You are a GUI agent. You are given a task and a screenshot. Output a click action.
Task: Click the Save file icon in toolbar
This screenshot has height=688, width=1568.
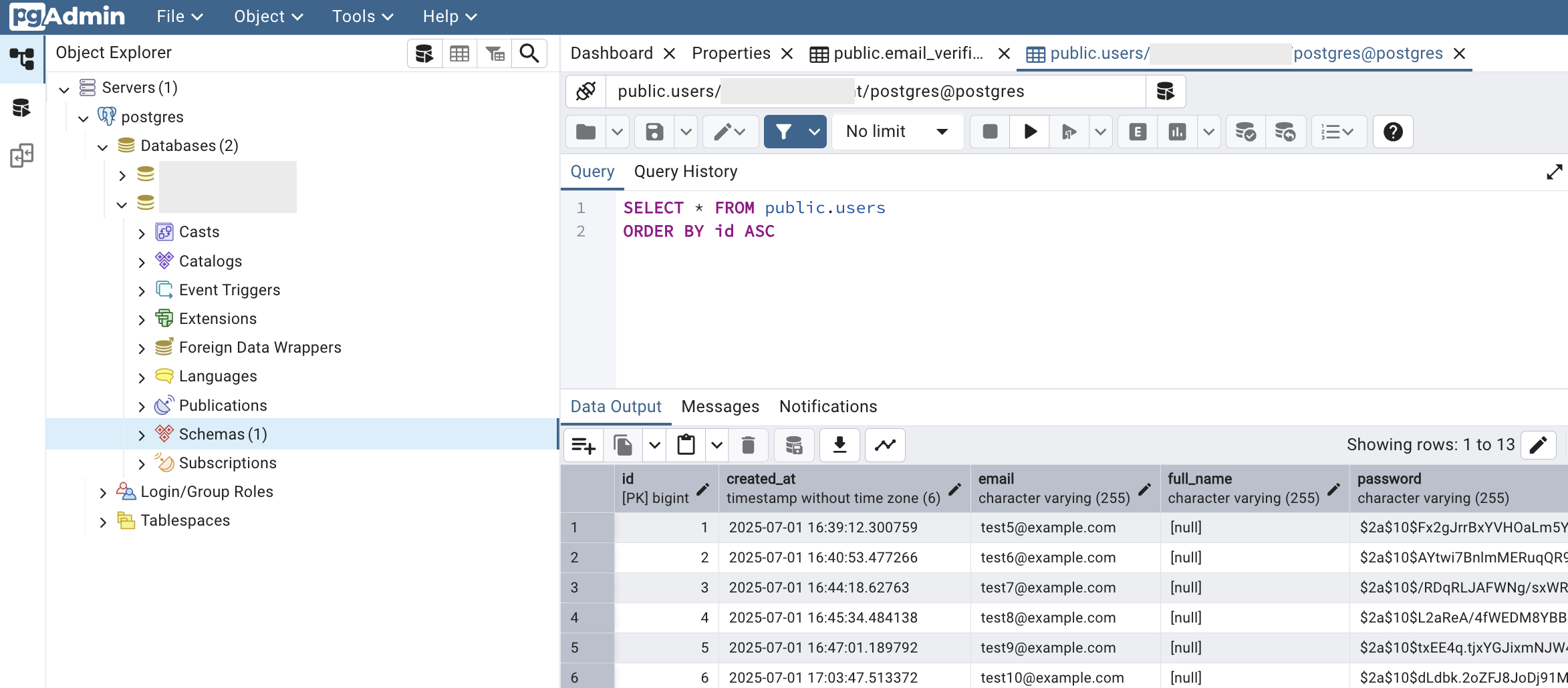point(654,132)
